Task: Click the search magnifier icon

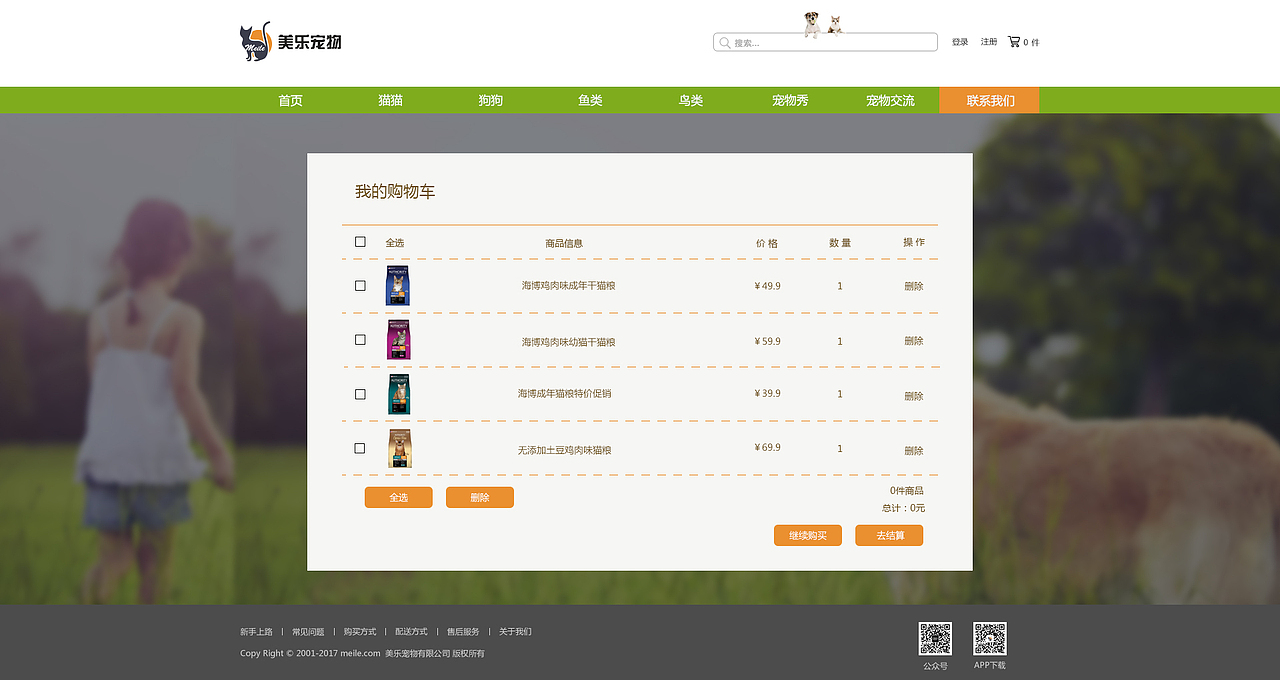Action: (x=724, y=43)
